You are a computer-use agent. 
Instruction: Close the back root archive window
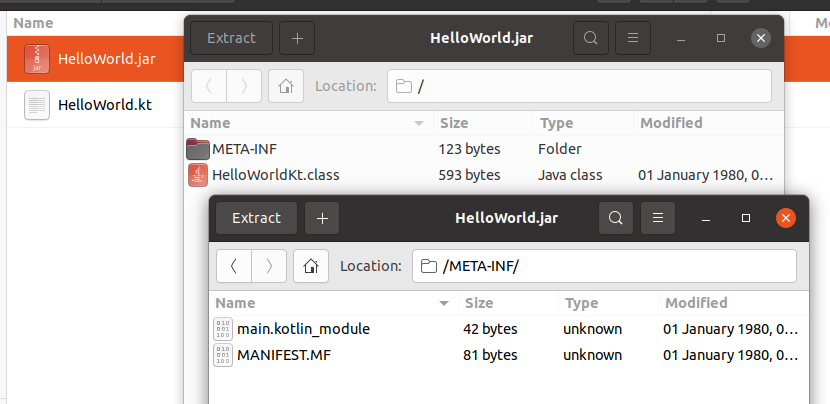(761, 38)
